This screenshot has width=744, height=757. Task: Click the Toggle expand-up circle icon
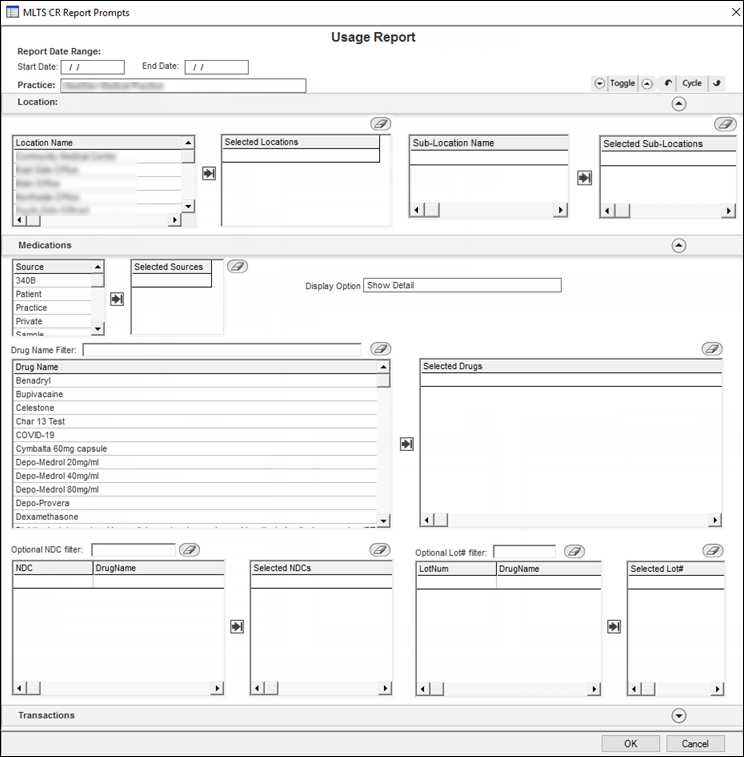pos(647,84)
